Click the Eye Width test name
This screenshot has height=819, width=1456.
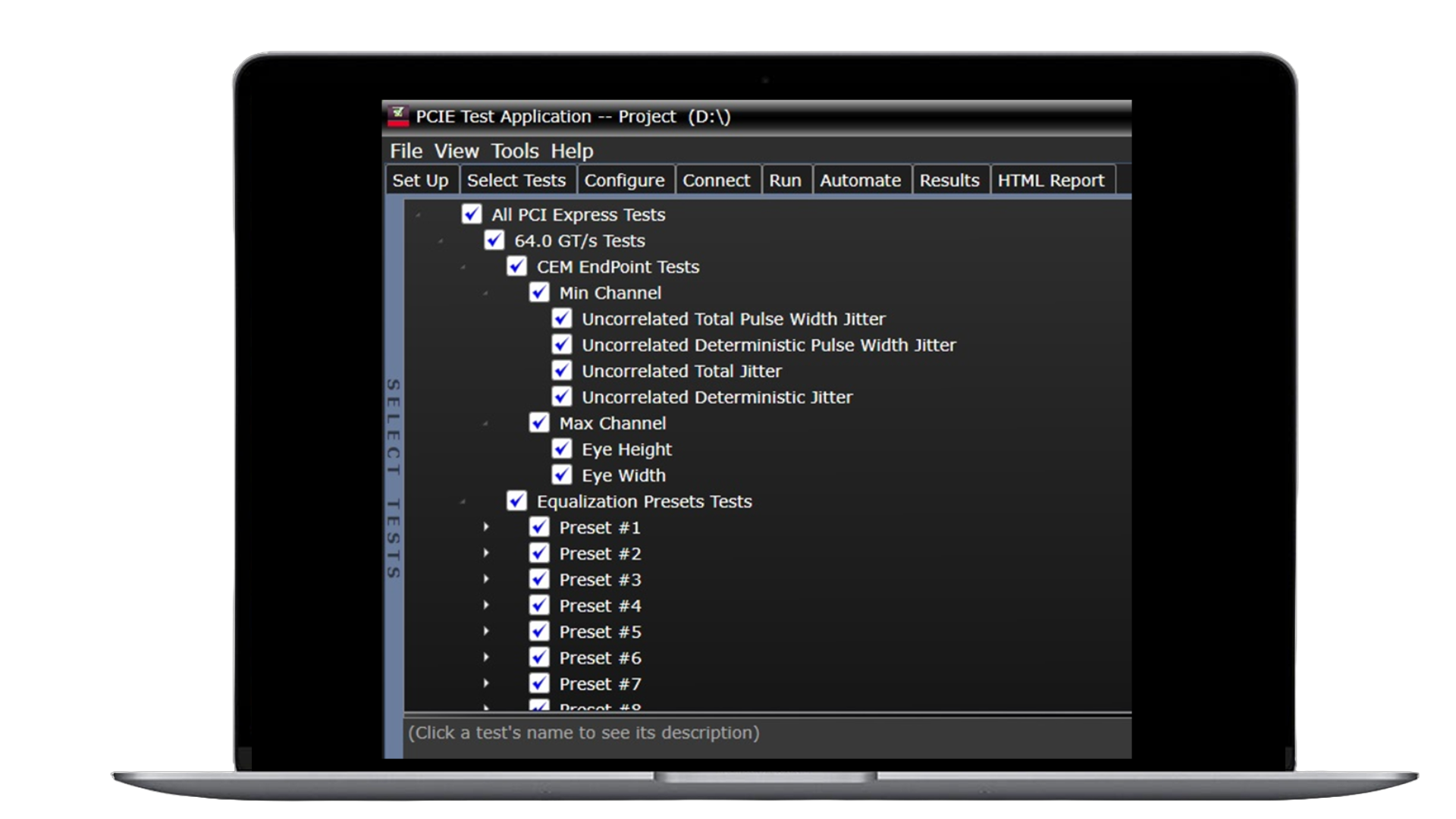[623, 475]
